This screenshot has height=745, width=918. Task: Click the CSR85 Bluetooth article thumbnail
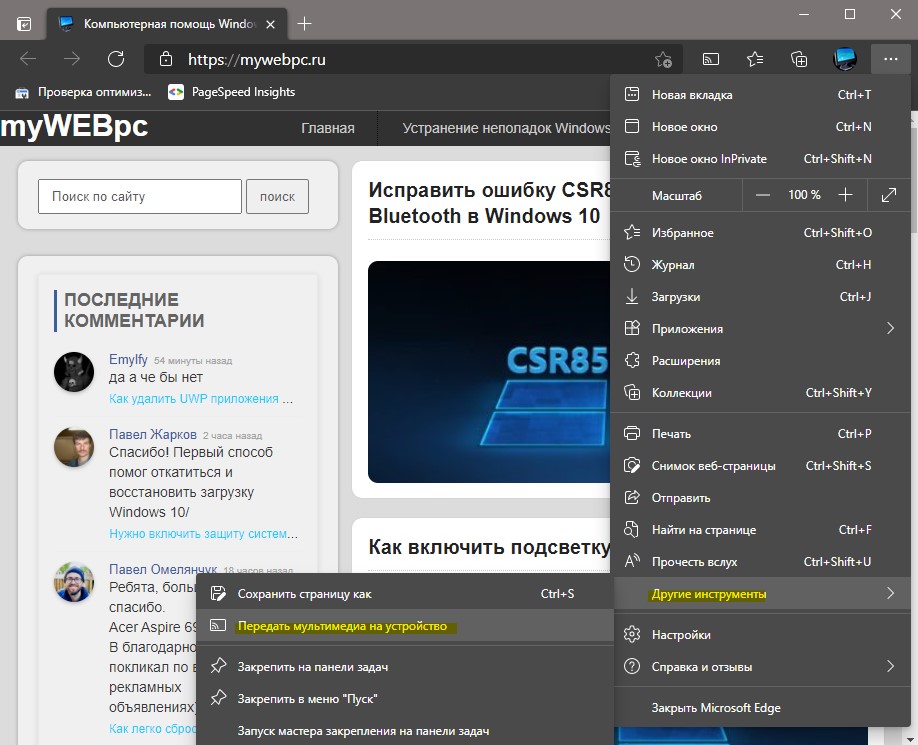[489, 372]
